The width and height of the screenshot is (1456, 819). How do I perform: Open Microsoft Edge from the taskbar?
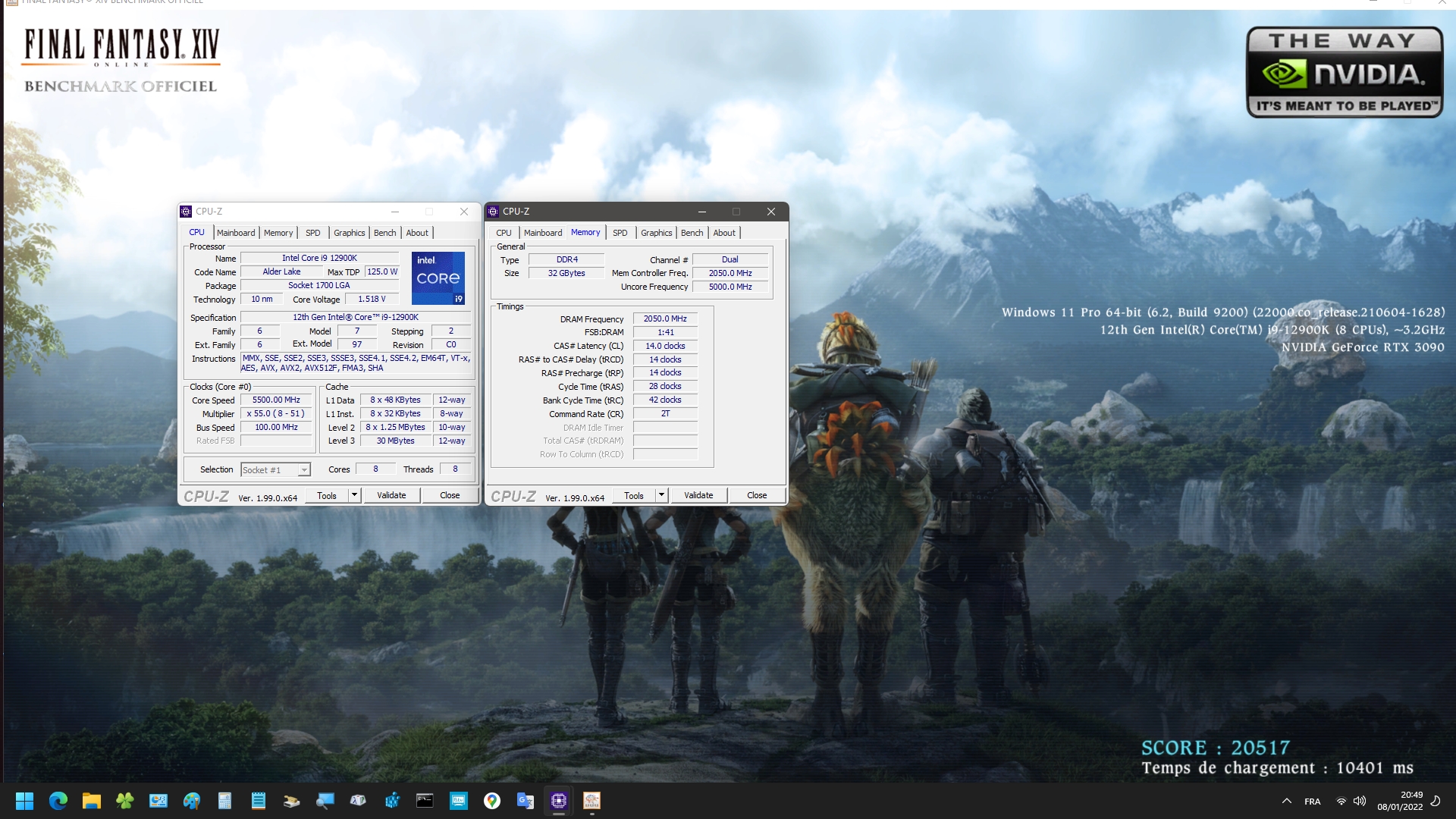point(58,801)
